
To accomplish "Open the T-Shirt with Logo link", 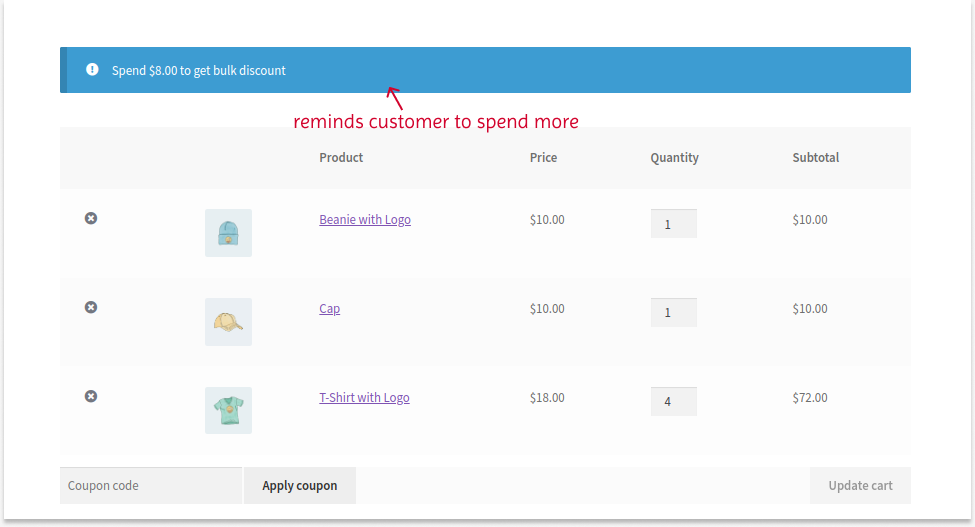I will (364, 398).
